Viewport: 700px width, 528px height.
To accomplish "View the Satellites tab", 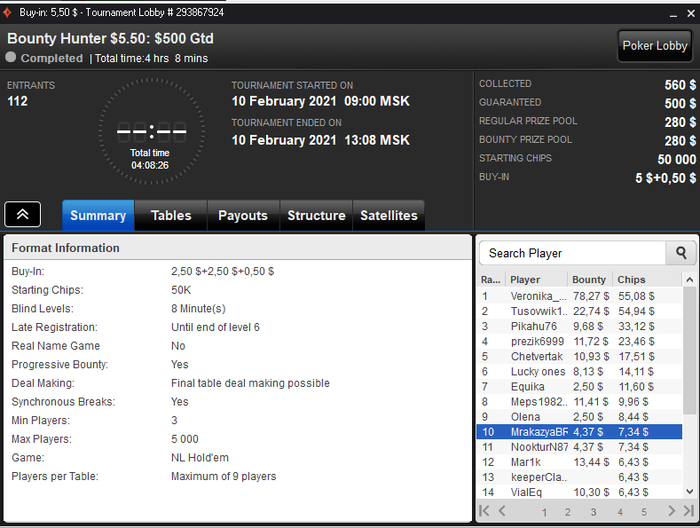I will point(389,216).
